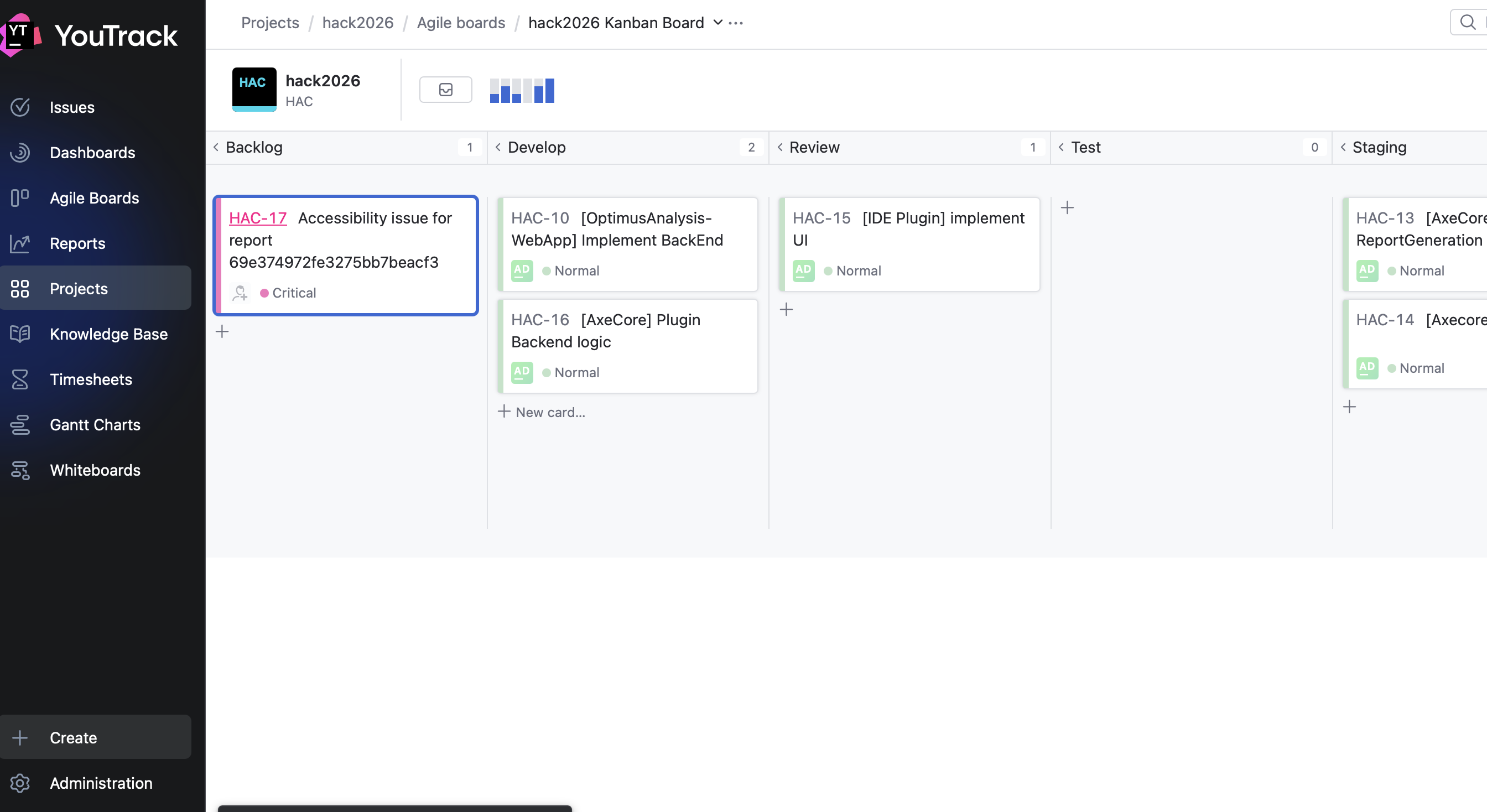The image size is (1487, 812).
Task: Expand the Kanban Board name dropdown
Action: [x=717, y=23]
